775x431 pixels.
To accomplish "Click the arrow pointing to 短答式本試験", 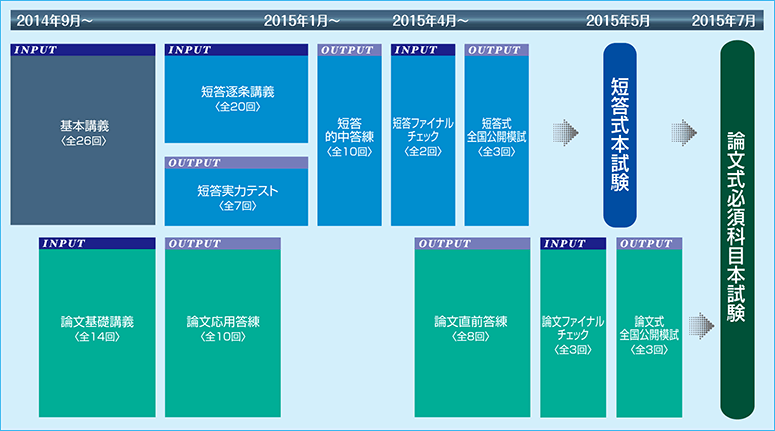I will tap(566, 132).
